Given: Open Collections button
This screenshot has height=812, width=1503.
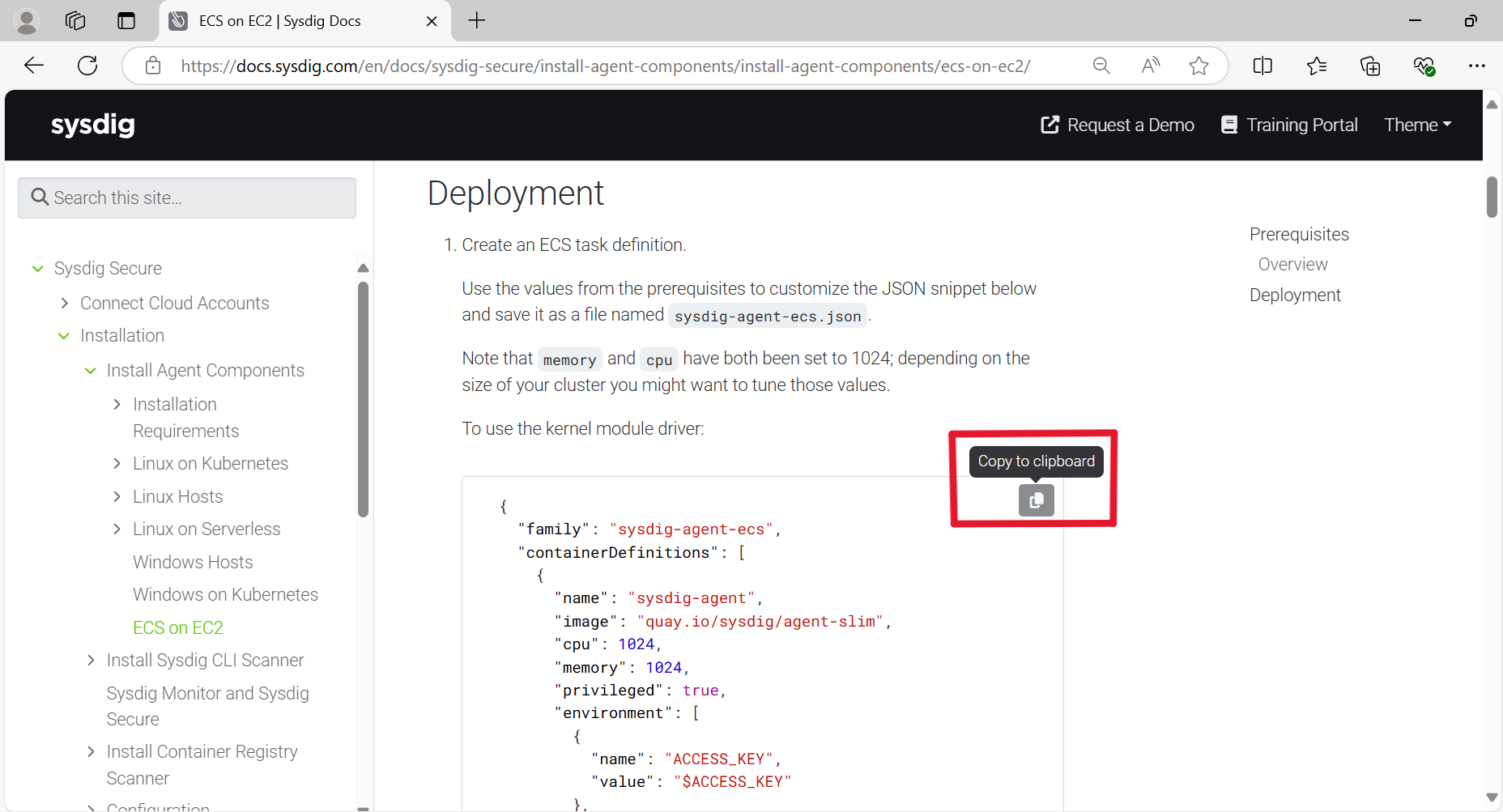Looking at the screenshot, I should point(1370,66).
